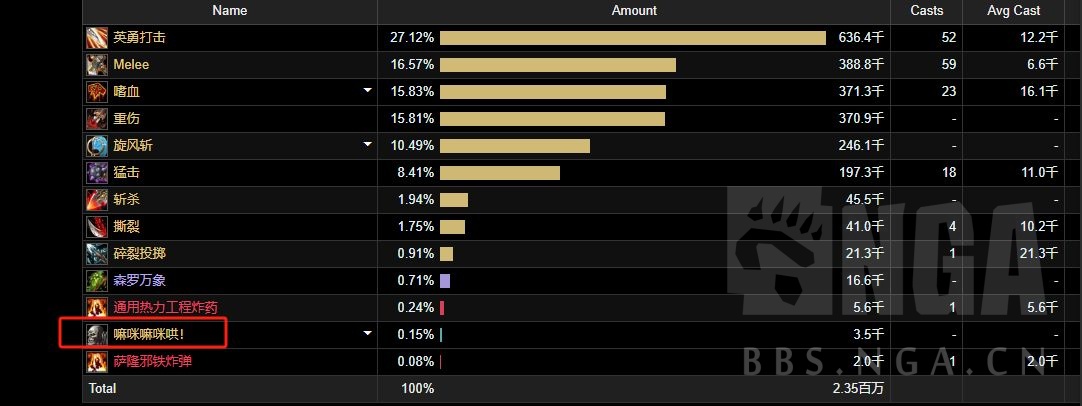Expand the 嘛咪嘛咪哄! row dropdown arrow

pyautogui.click(x=367, y=333)
